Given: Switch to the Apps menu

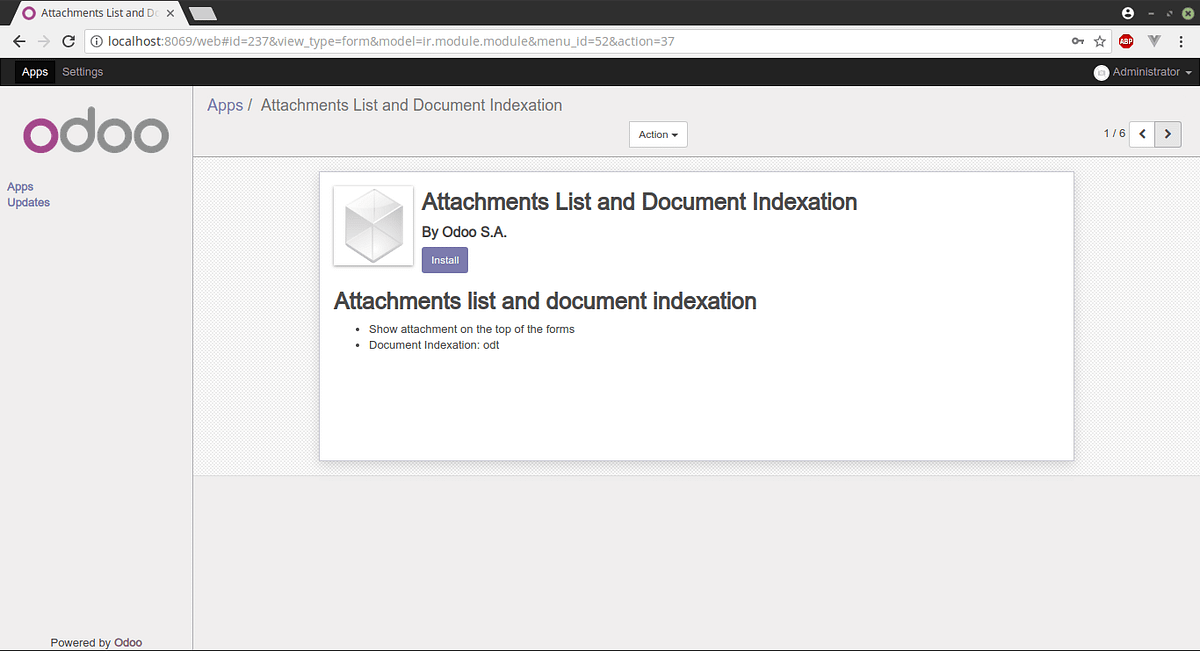Looking at the screenshot, I should pyautogui.click(x=34, y=71).
